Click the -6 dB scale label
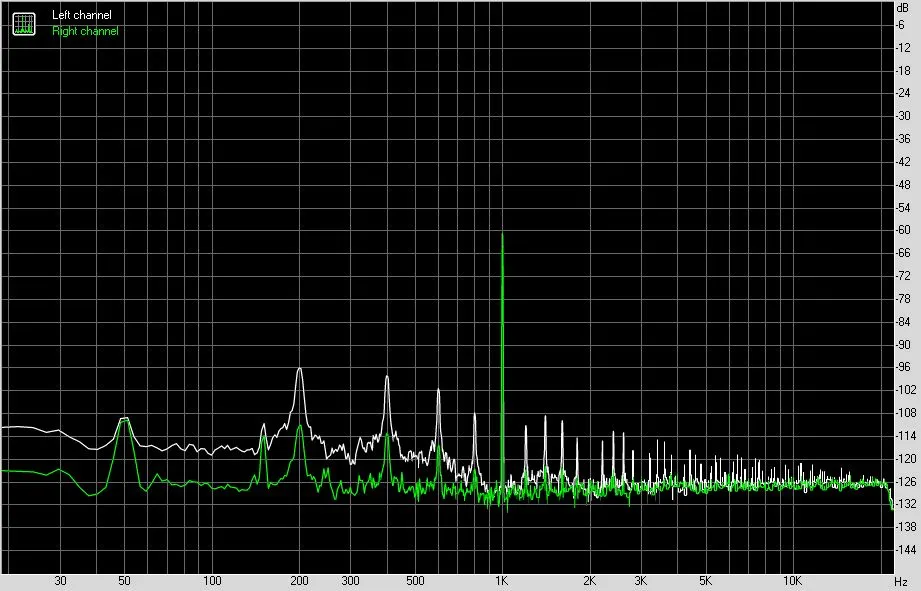Viewport: 921px width, 591px height. [900, 25]
